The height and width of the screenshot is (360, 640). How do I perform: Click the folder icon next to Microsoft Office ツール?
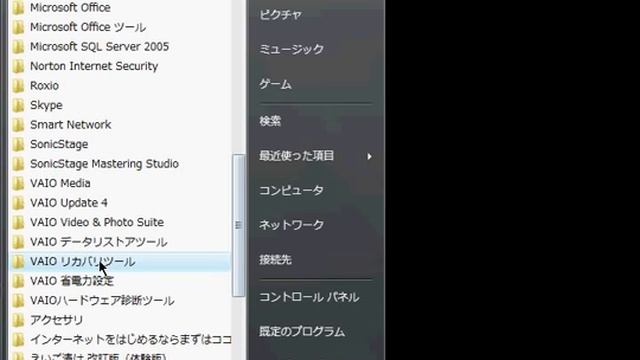[18, 27]
